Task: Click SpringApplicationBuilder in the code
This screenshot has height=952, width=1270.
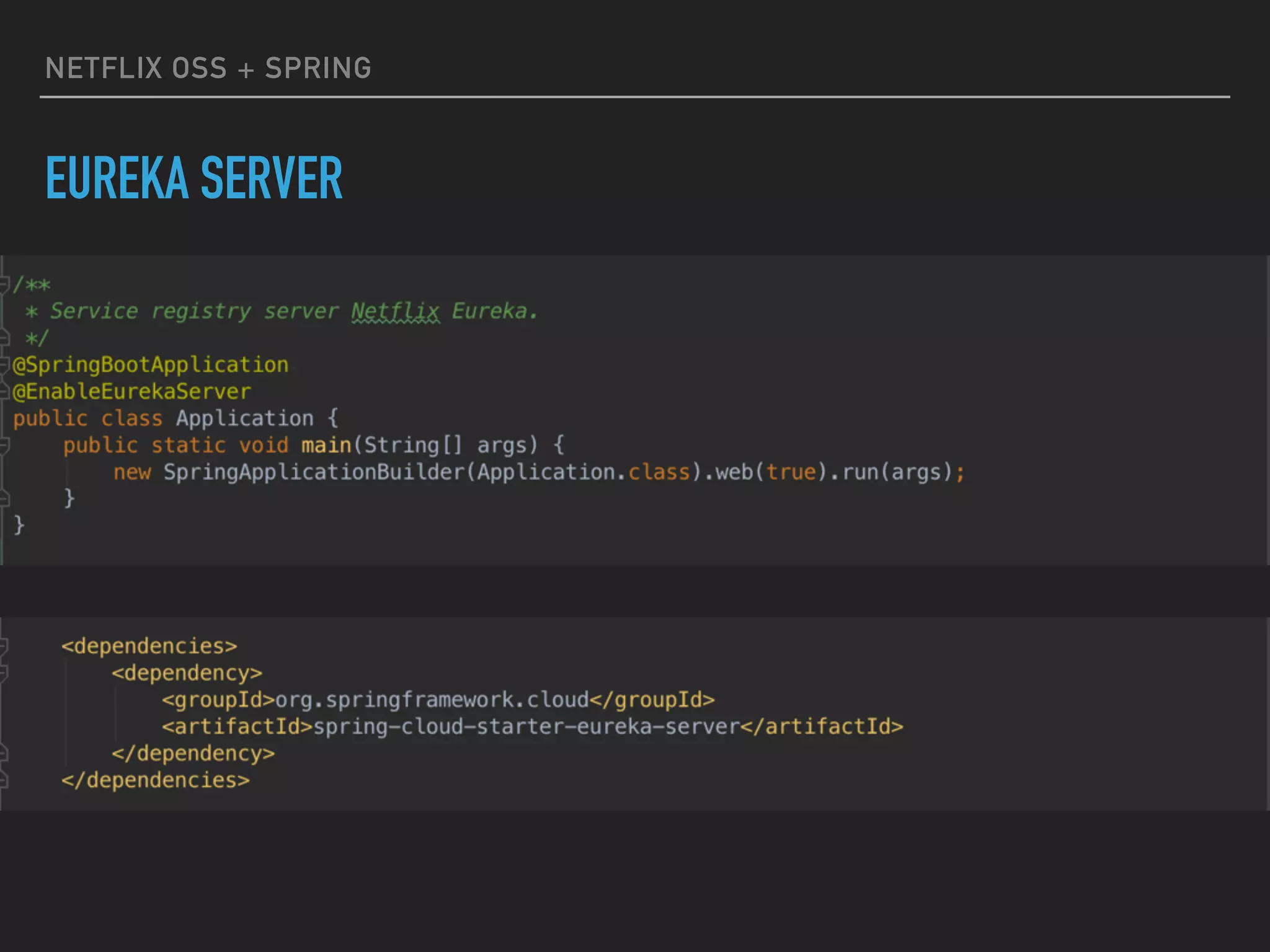Action: click(314, 472)
